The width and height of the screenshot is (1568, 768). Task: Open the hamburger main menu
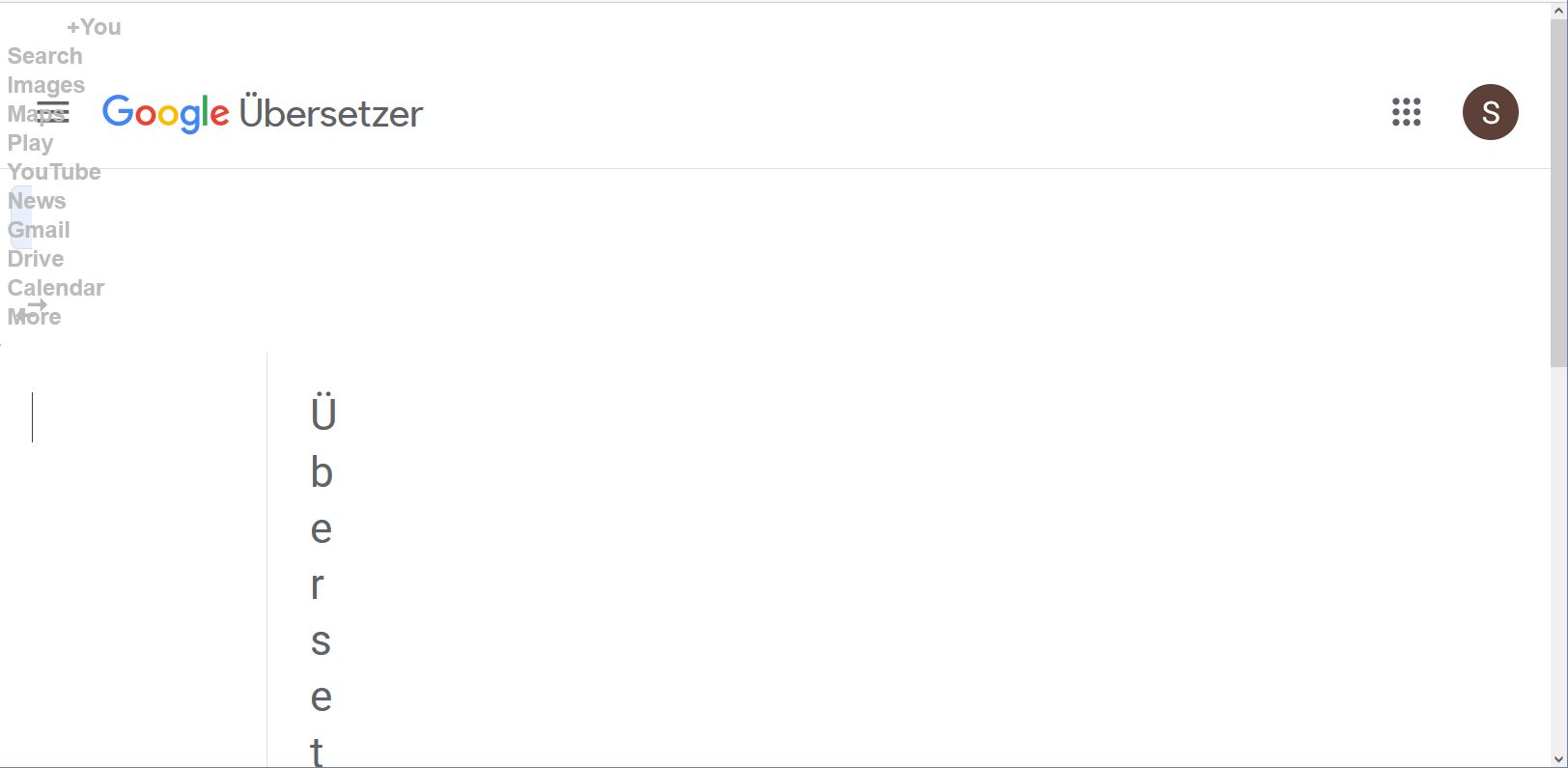click(x=53, y=112)
